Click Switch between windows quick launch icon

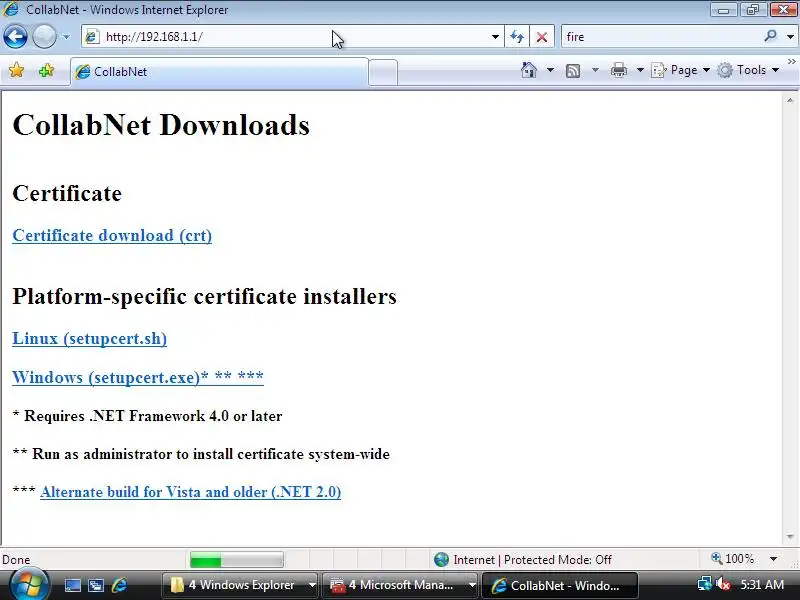pyautogui.click(x=95, y=586)
